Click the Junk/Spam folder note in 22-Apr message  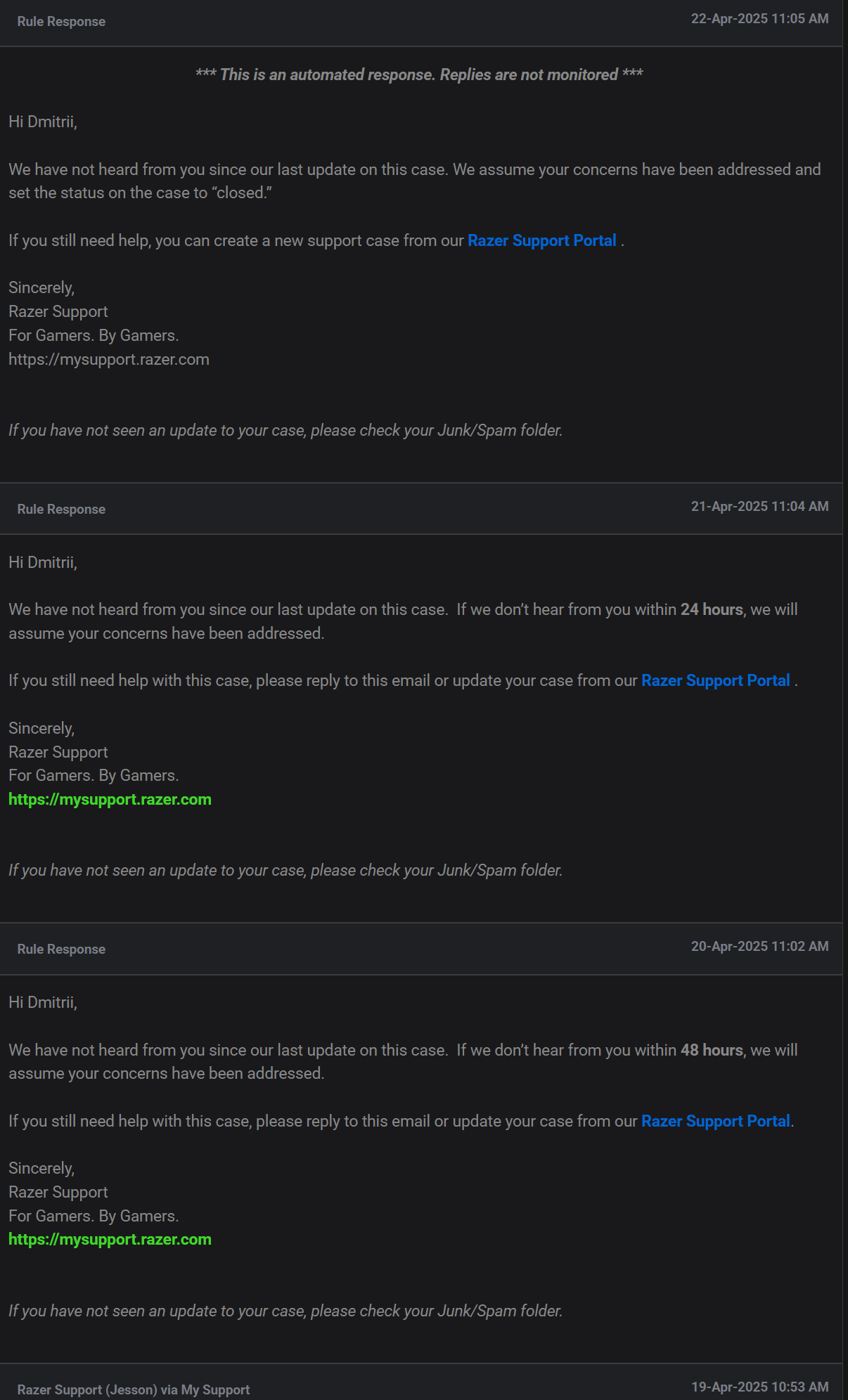pos(285,430)
